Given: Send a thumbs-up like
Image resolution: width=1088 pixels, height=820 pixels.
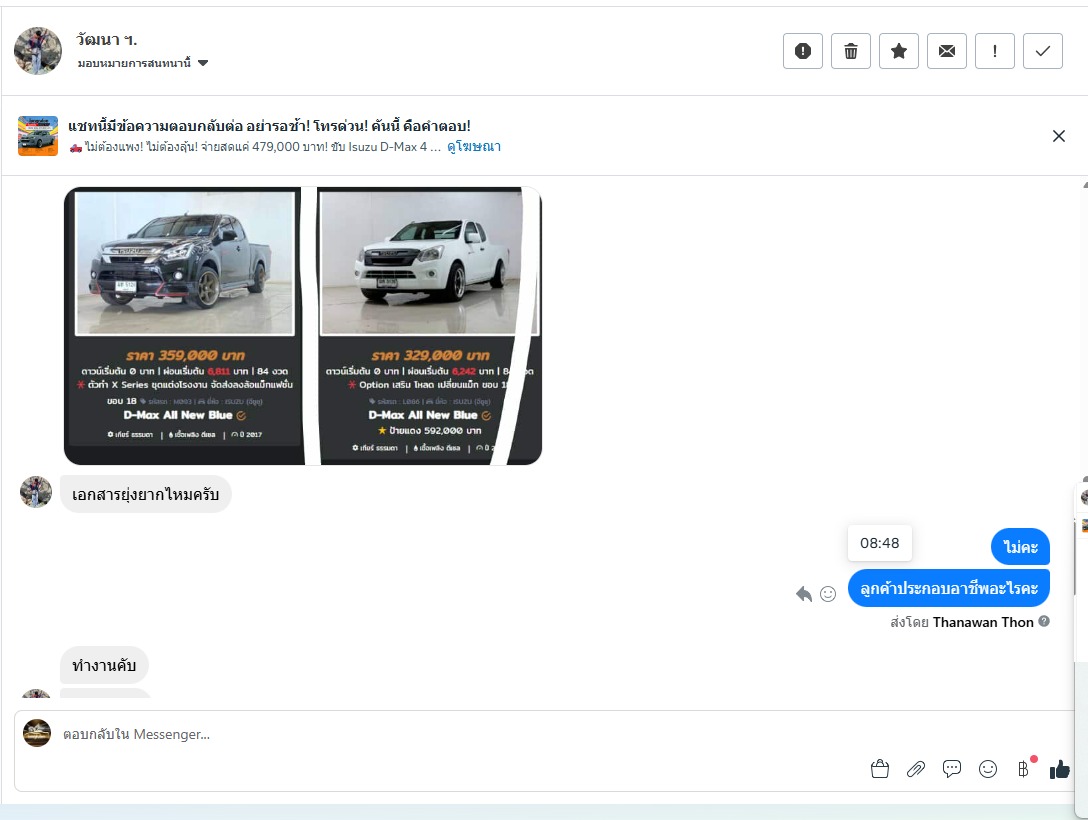Looking at the screenshot, I should (x=1060, y=769).
